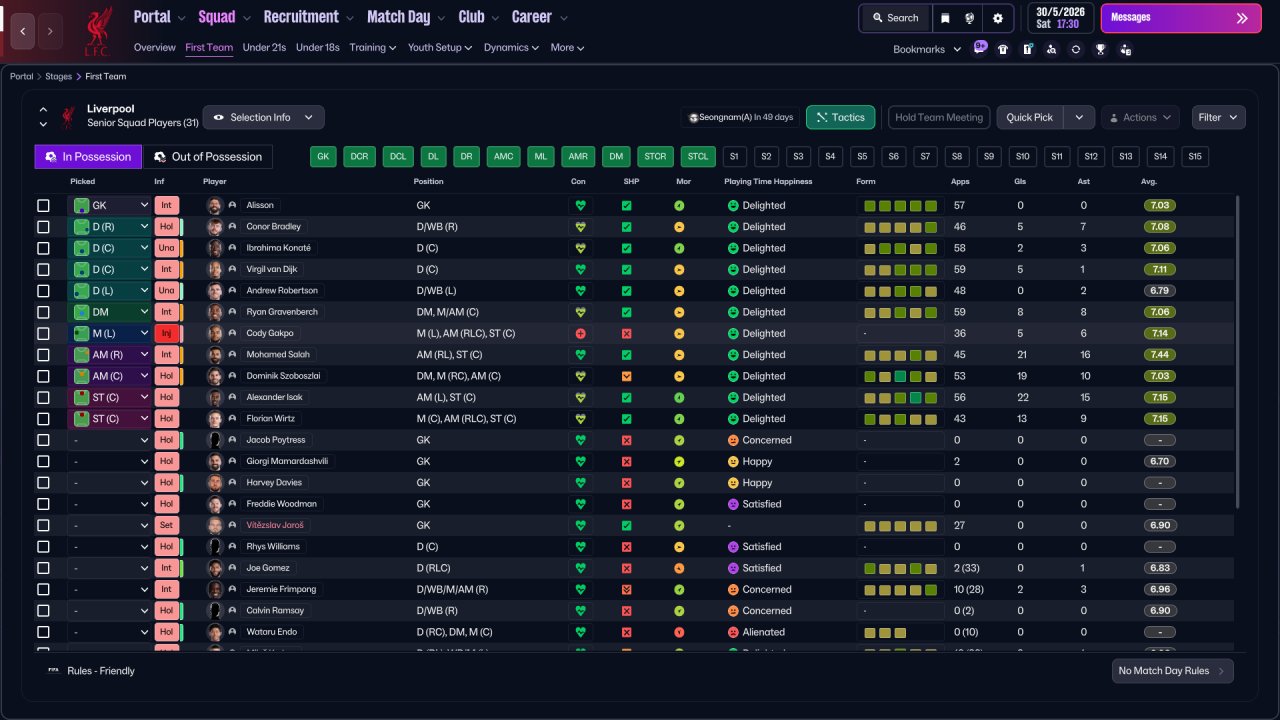Tick the checkbox for Wataru Endo

click(x=43, y=632)
